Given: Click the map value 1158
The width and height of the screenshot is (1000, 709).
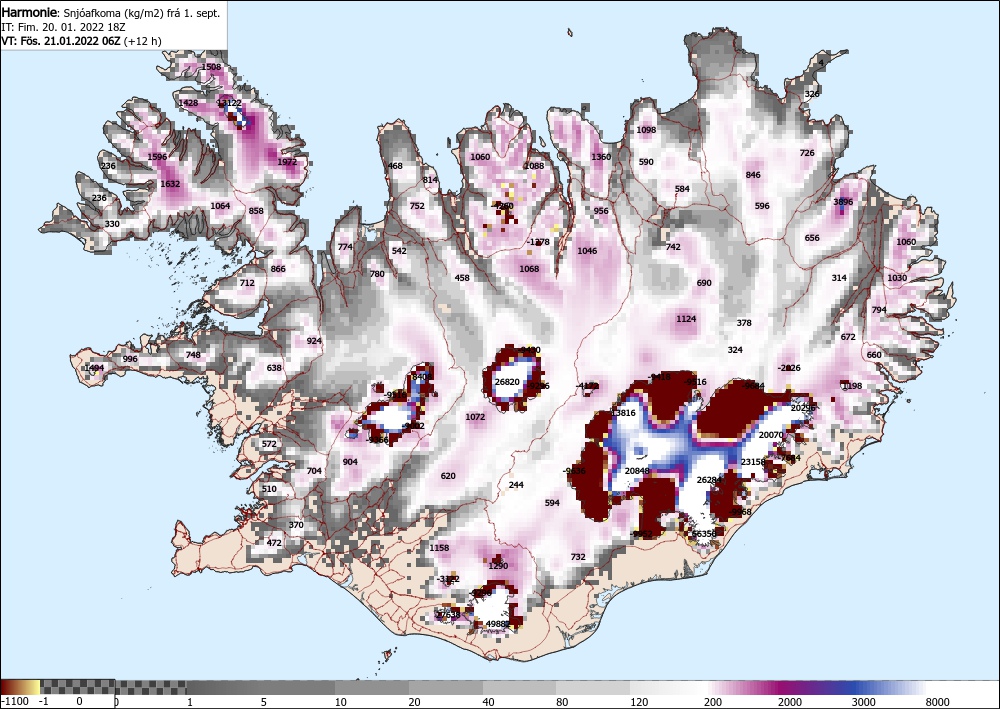Looking at the screenshot, I should (439, 548).
